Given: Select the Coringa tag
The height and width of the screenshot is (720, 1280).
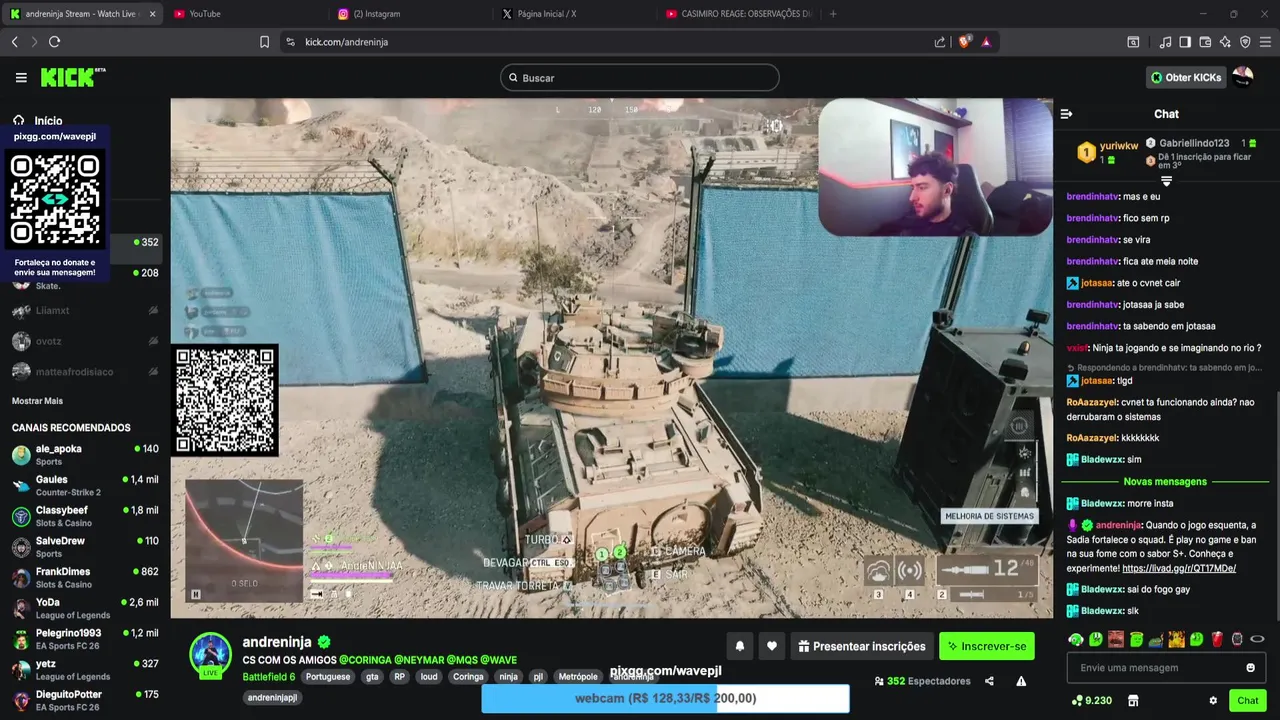Looking at the screenshot, I should tap(468, 677).
